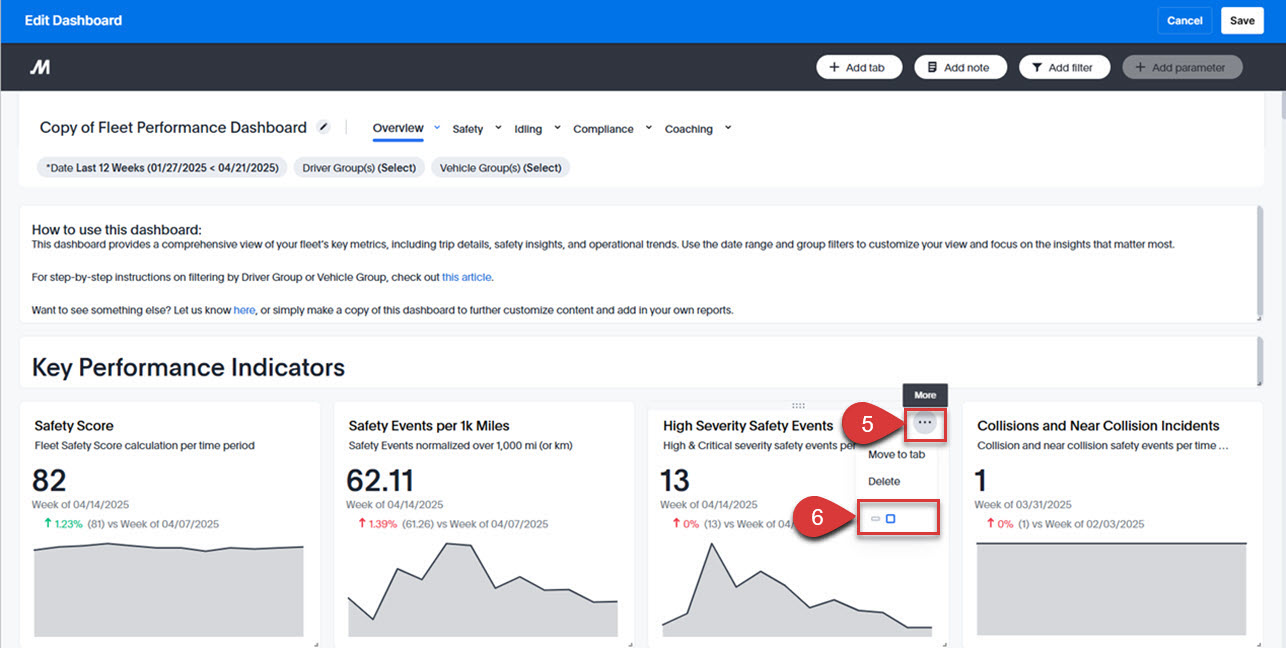Expand the Safety tab chevron
This screenshot has width=1286, height=648.
coord(498,128)
